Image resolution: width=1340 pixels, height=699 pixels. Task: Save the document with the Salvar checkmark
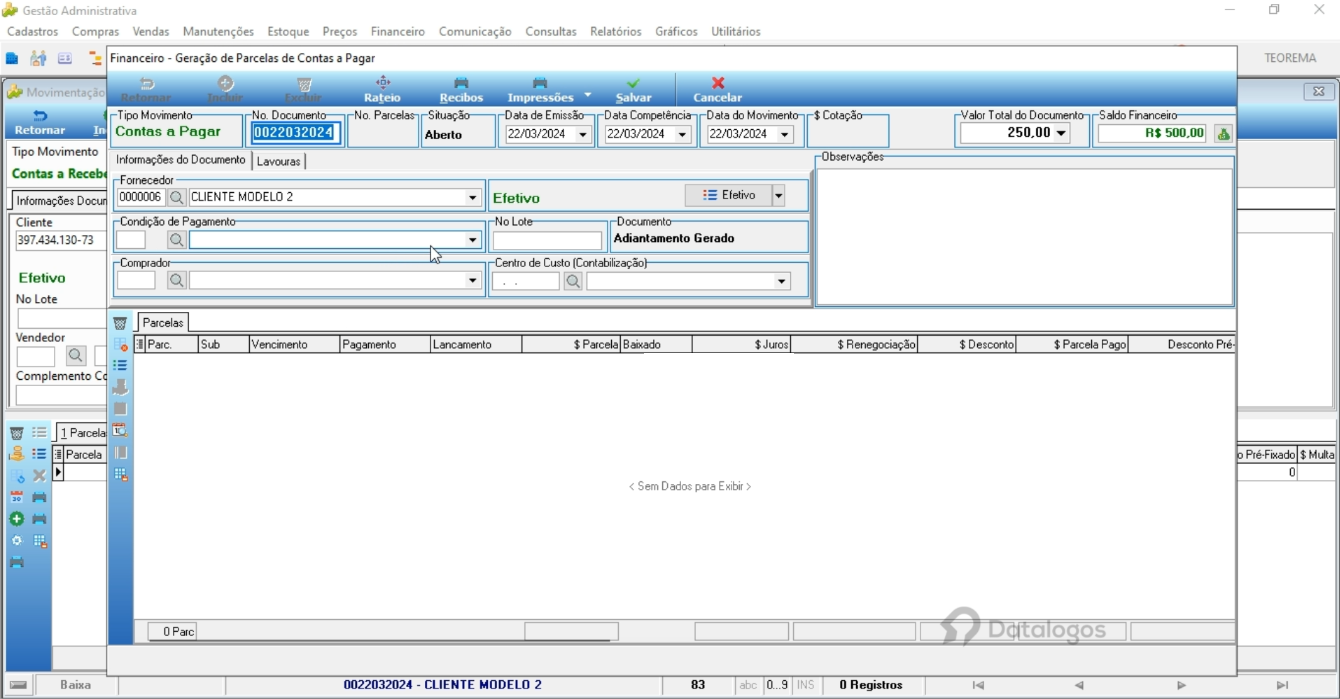point(633,83)
